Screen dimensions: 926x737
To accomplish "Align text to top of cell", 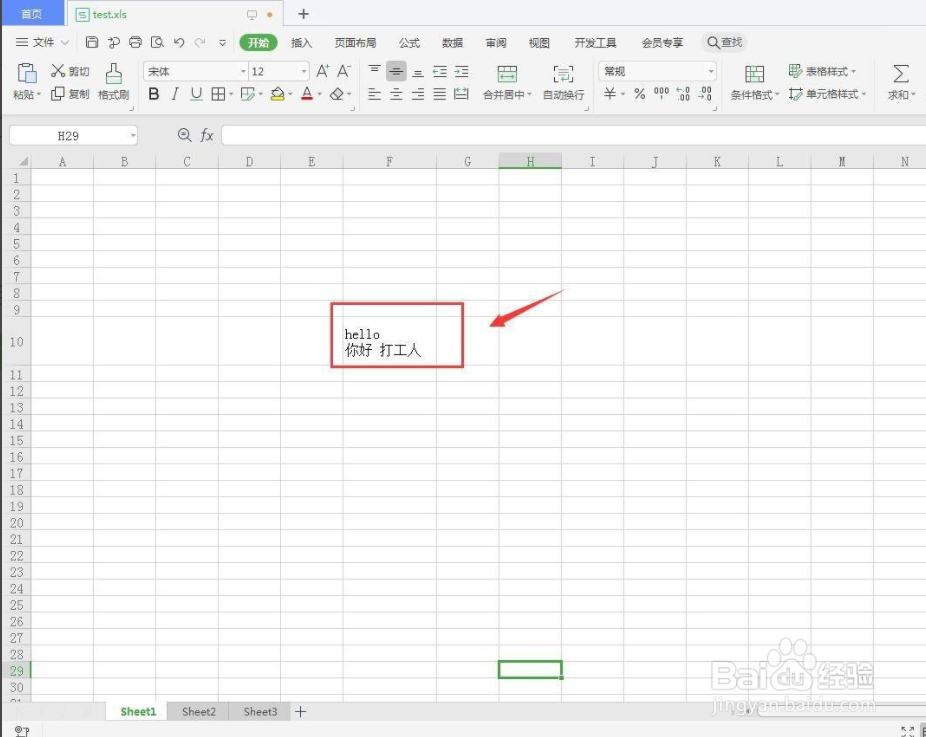I will point(374,71).
